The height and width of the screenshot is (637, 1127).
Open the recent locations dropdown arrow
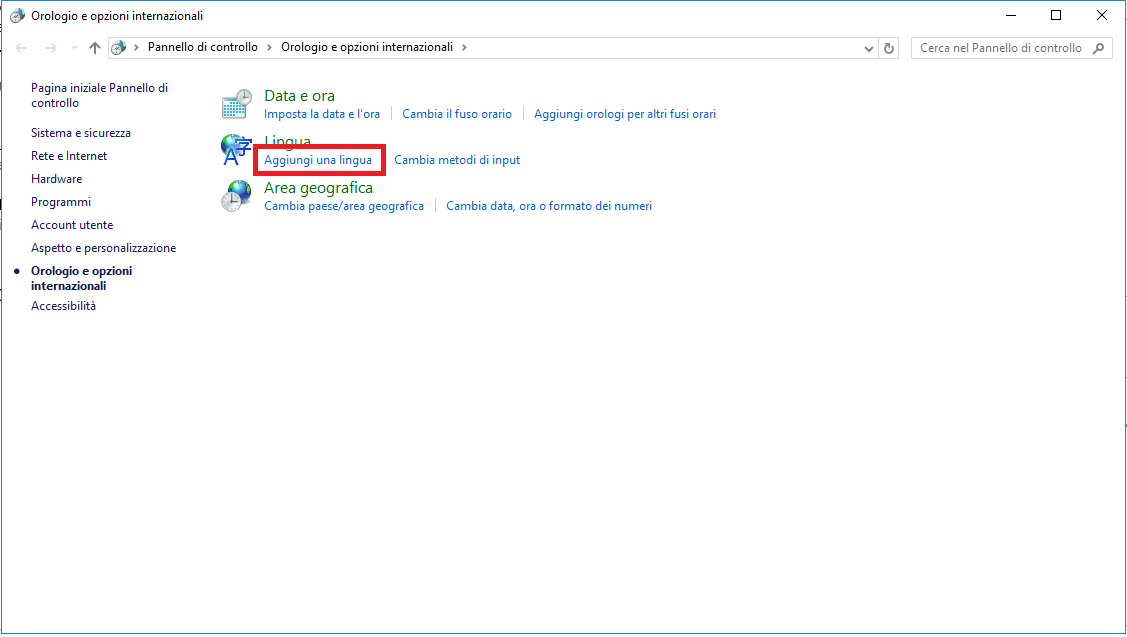(74, 48)
